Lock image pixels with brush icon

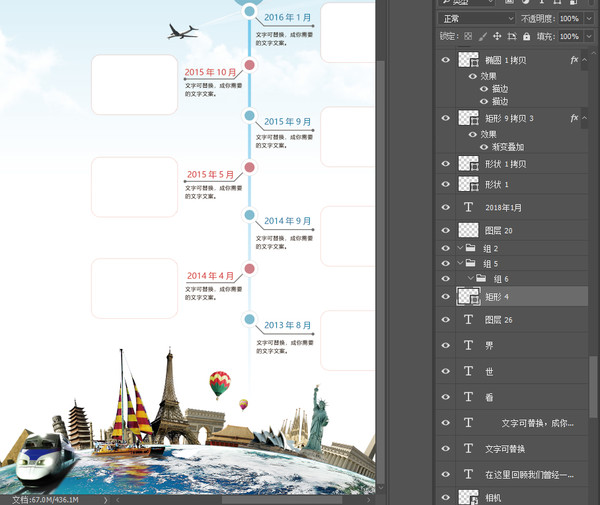tap(483, 36)
